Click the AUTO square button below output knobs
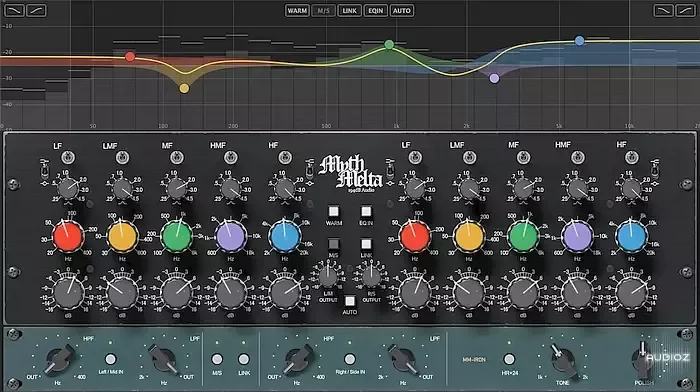This screenshot has height=392, width=700. (x=350, y=300)
